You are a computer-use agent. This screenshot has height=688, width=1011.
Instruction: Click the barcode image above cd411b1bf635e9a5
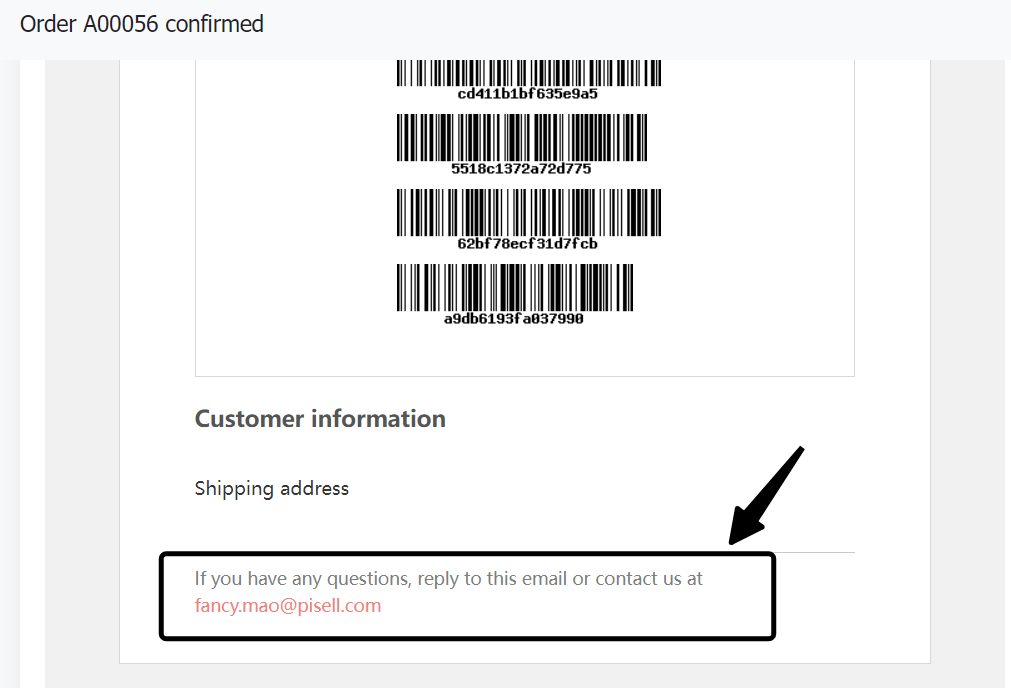pyautogui.click(x=528, y=73)
